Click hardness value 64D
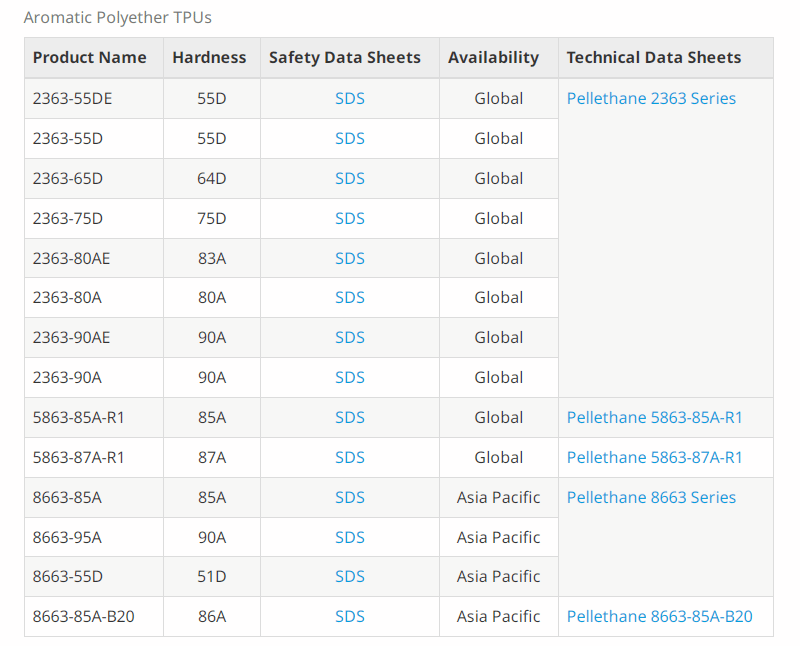This screenshot has height=646, width=800. 212,179
